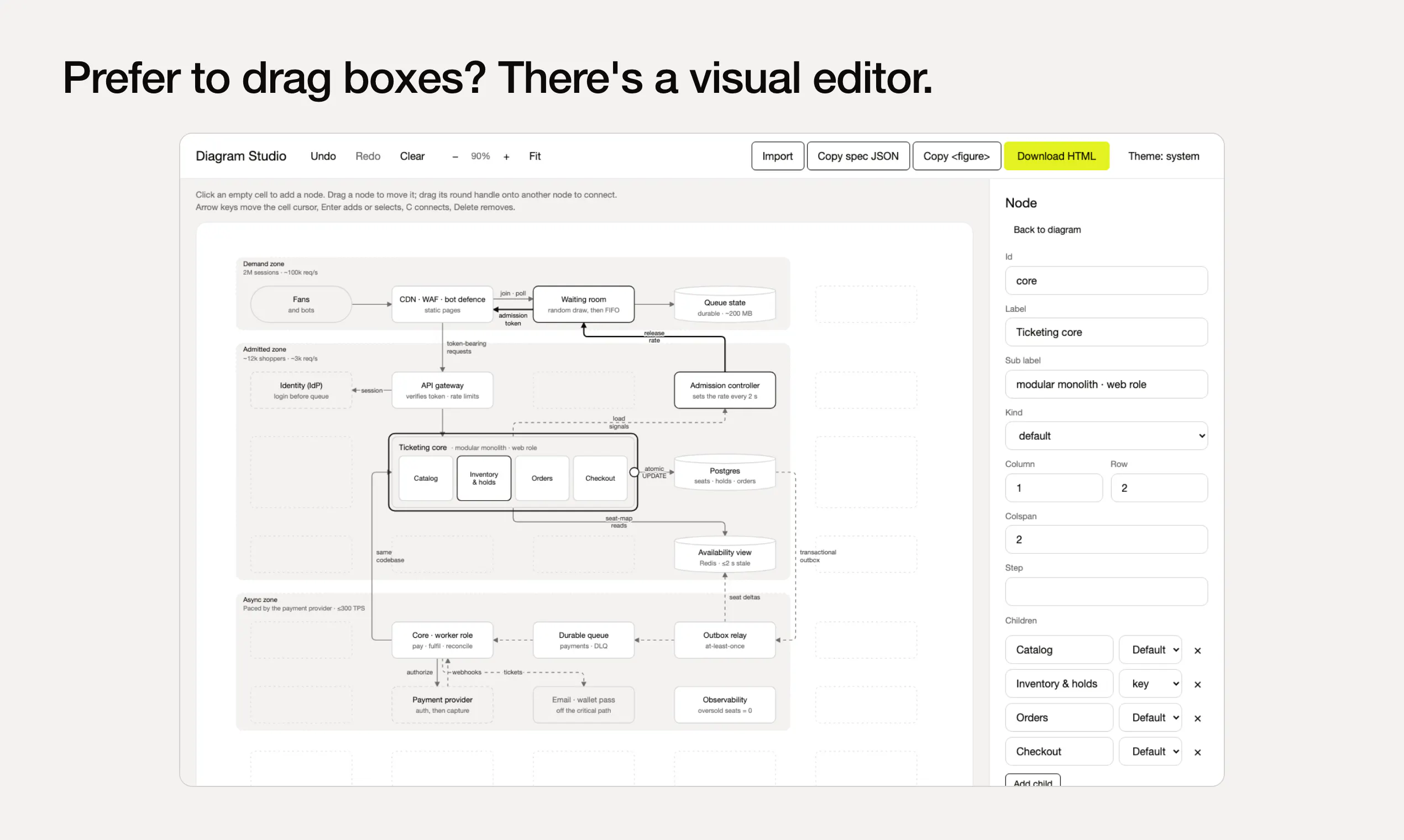
Task: Click the Column input field
Action: coord(1054,488)
